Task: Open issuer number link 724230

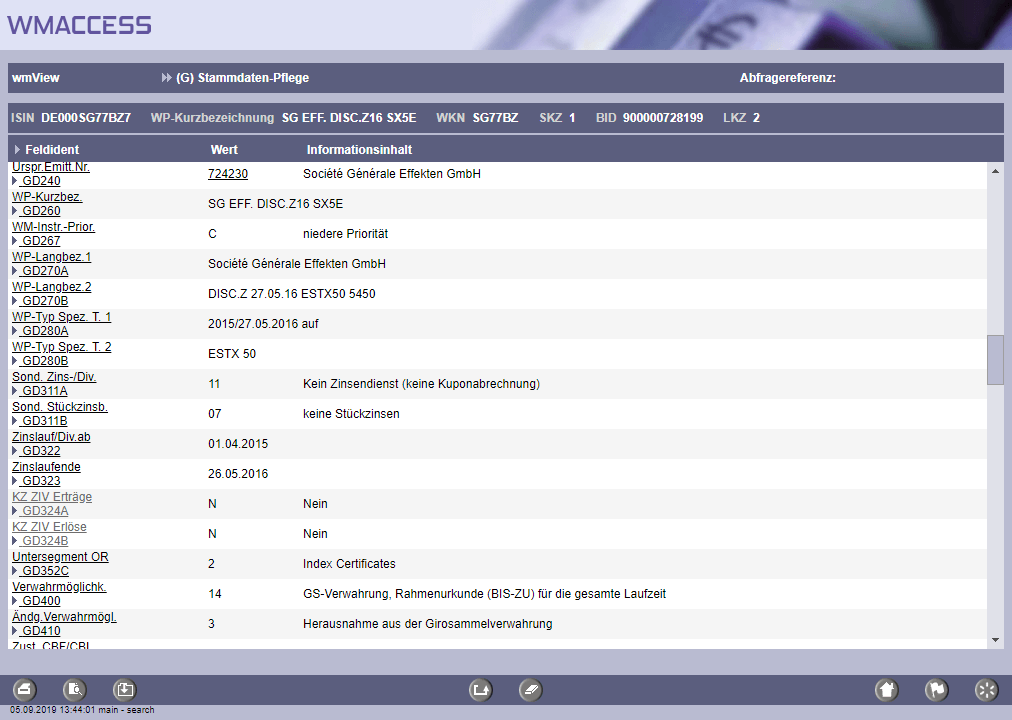Action: [228, 174]
